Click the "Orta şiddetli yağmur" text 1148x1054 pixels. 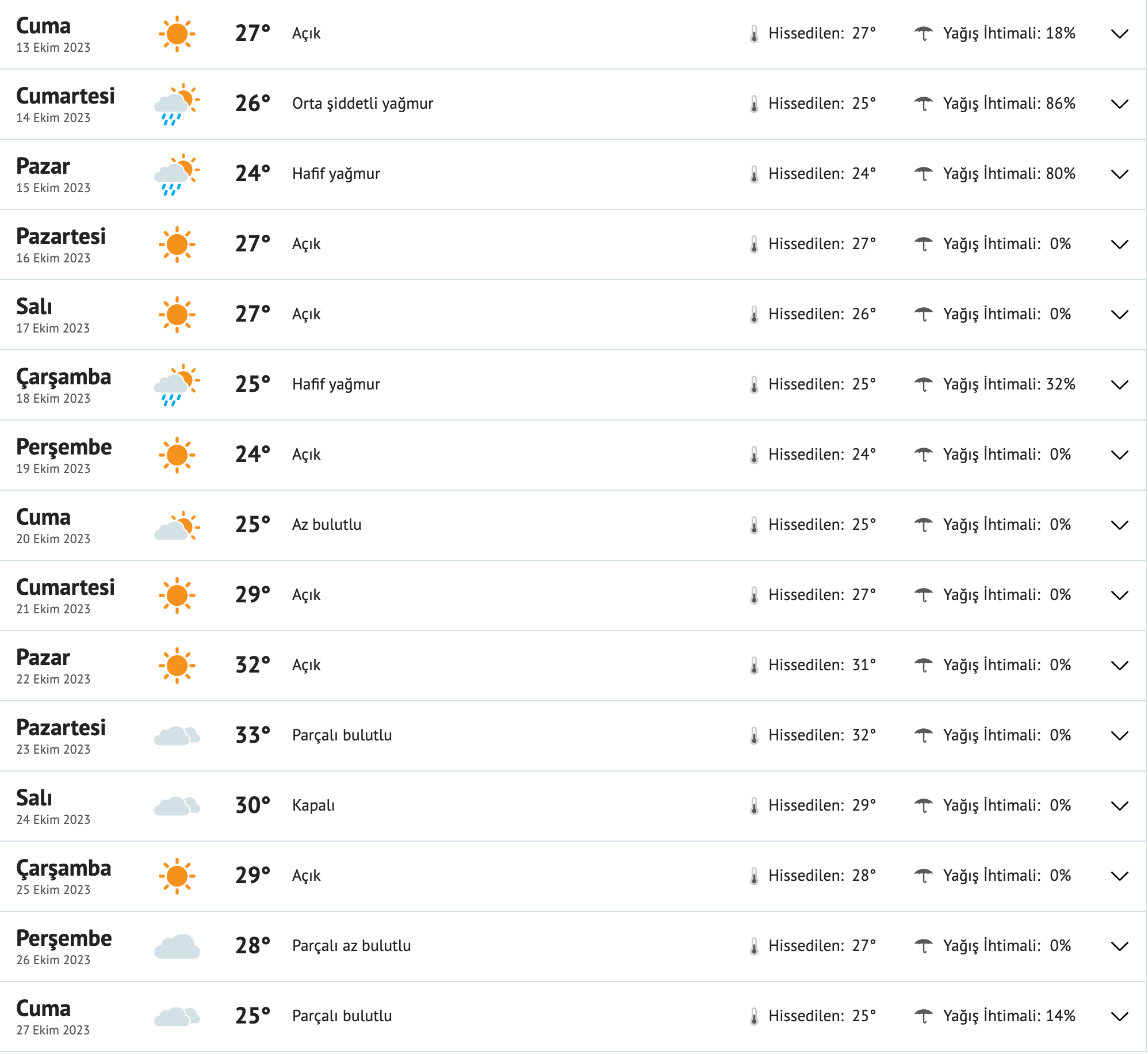coord(362,104)
